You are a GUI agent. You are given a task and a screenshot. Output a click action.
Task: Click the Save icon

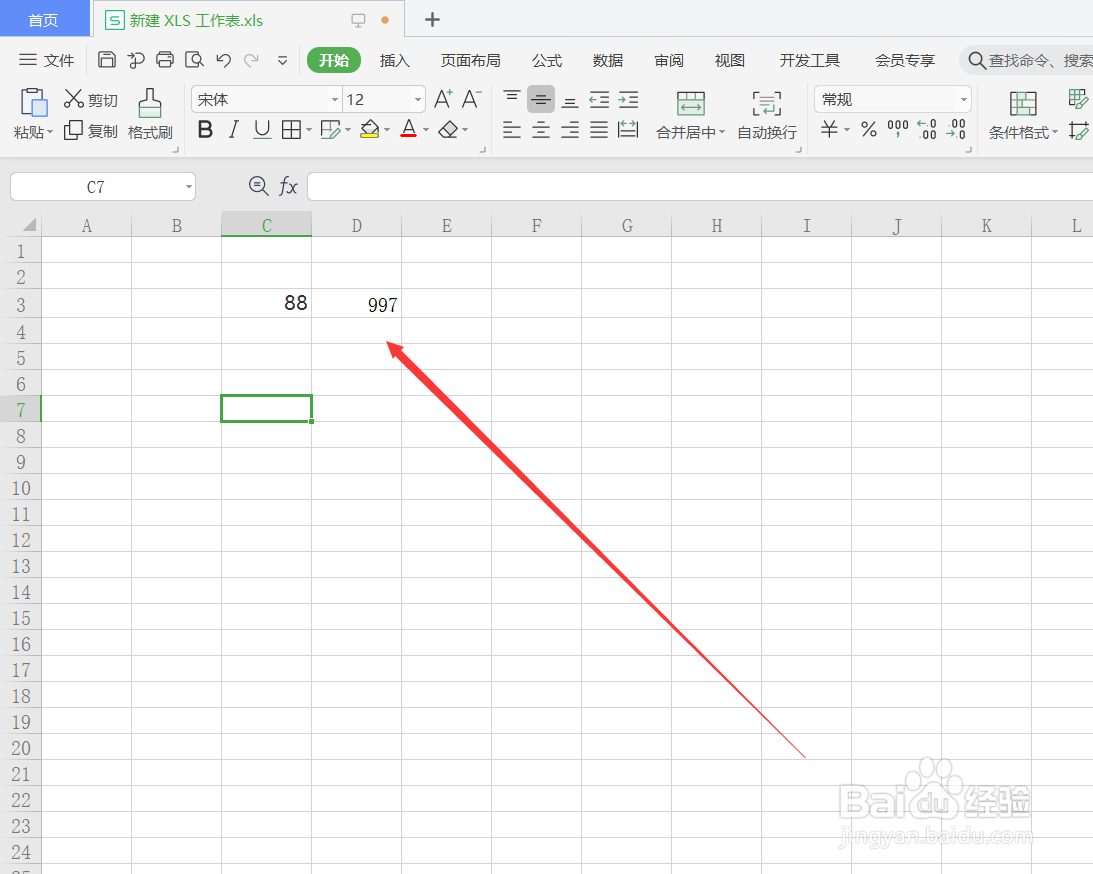tap(107, 60)
